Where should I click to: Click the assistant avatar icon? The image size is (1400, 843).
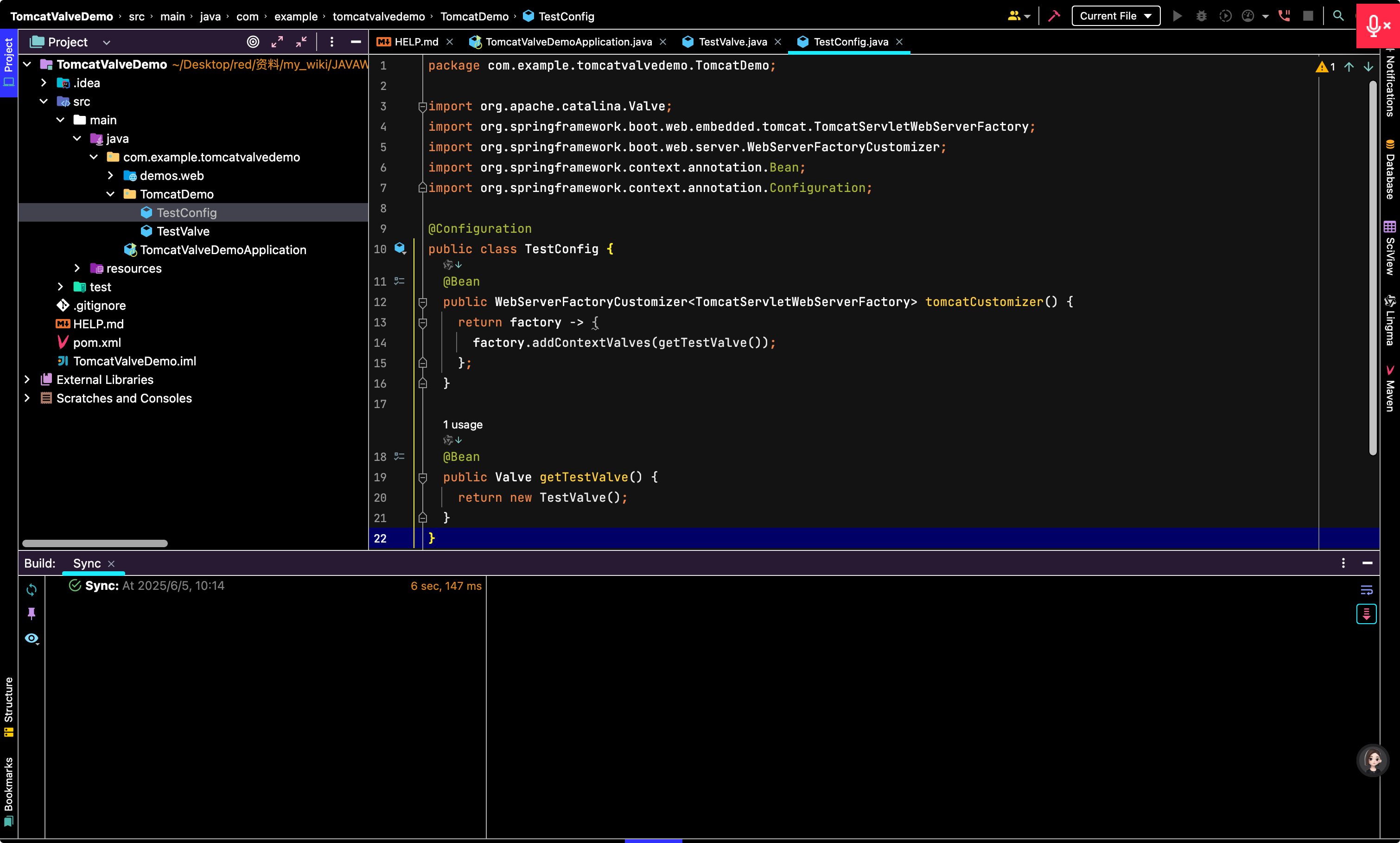point(1373,760)
